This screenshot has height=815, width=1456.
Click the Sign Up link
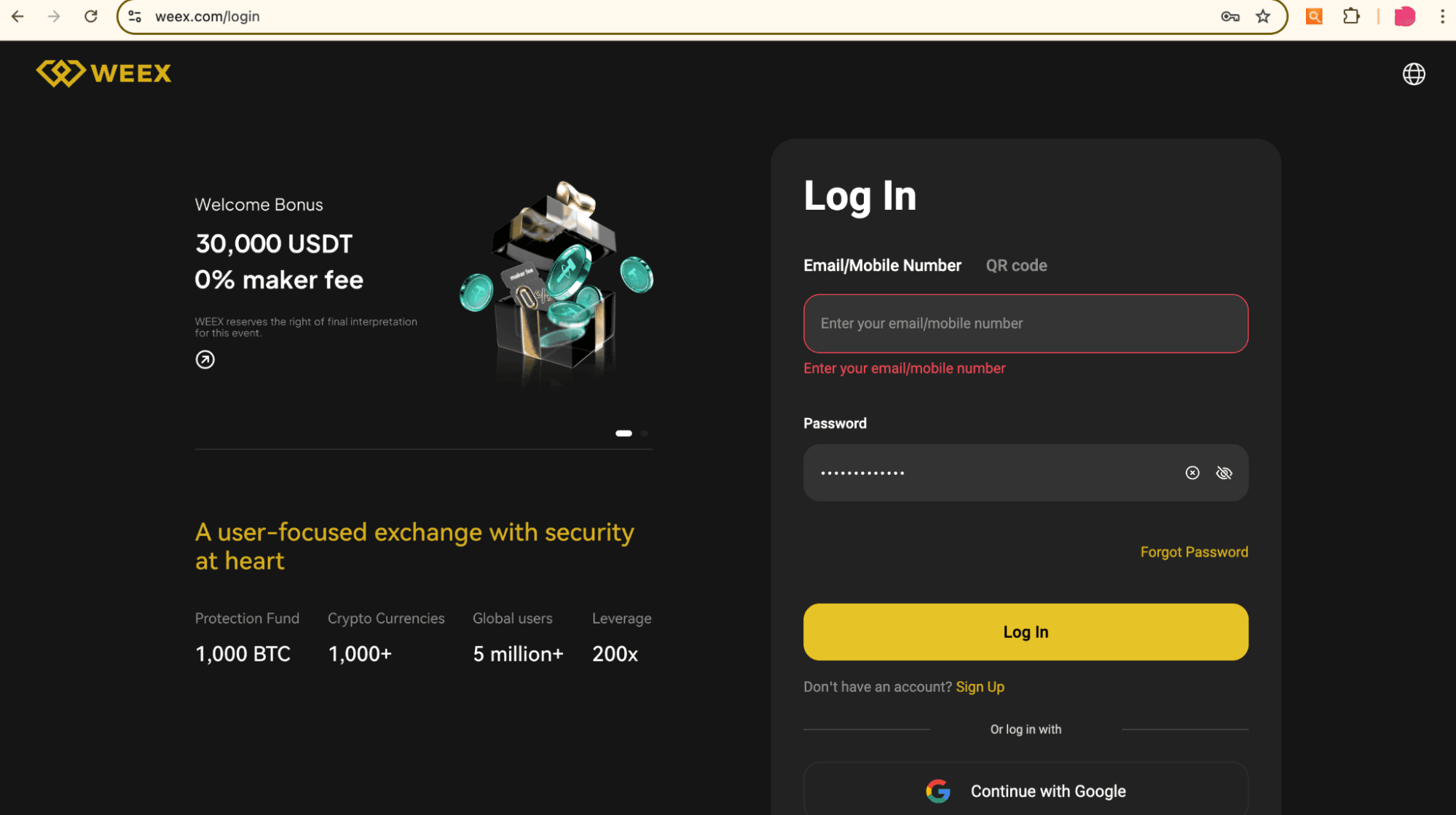980,687
